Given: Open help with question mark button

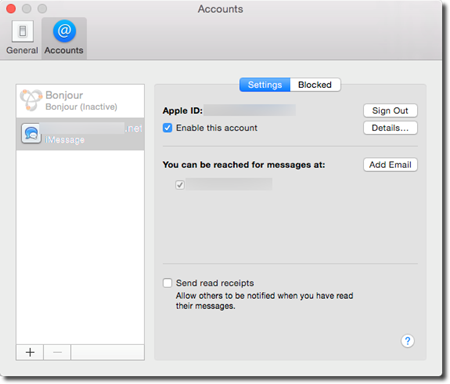Looking at the screenshot, I should pos(407,341).
